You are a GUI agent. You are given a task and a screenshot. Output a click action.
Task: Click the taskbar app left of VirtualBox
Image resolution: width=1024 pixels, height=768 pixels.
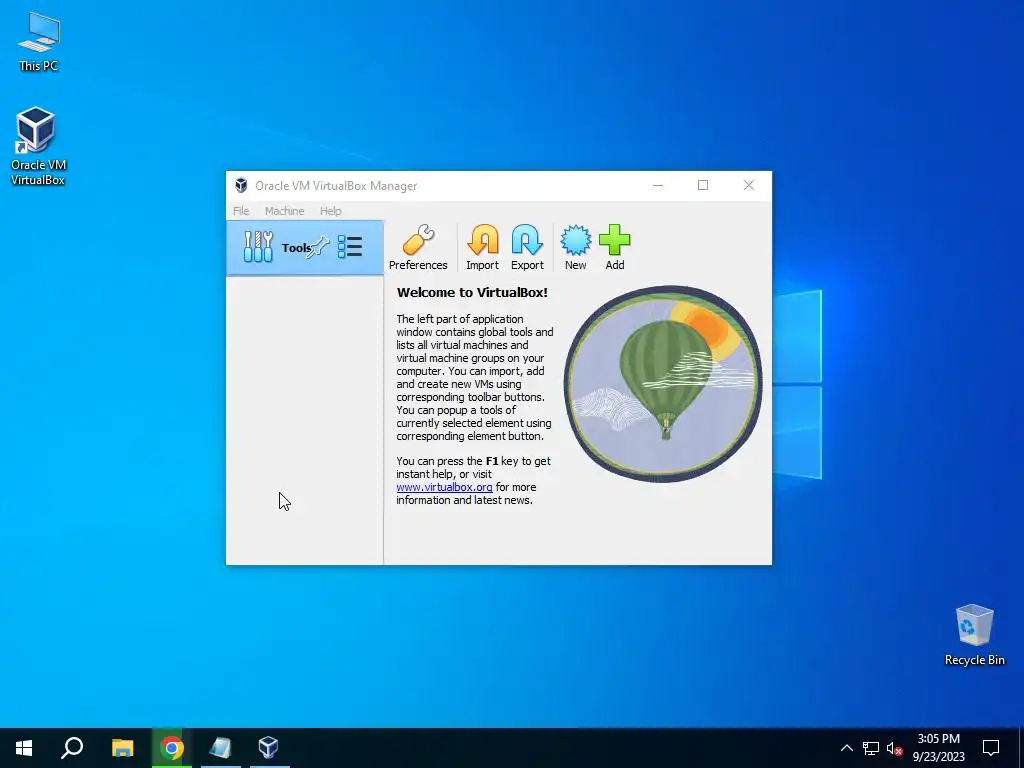tap(220, 748)
